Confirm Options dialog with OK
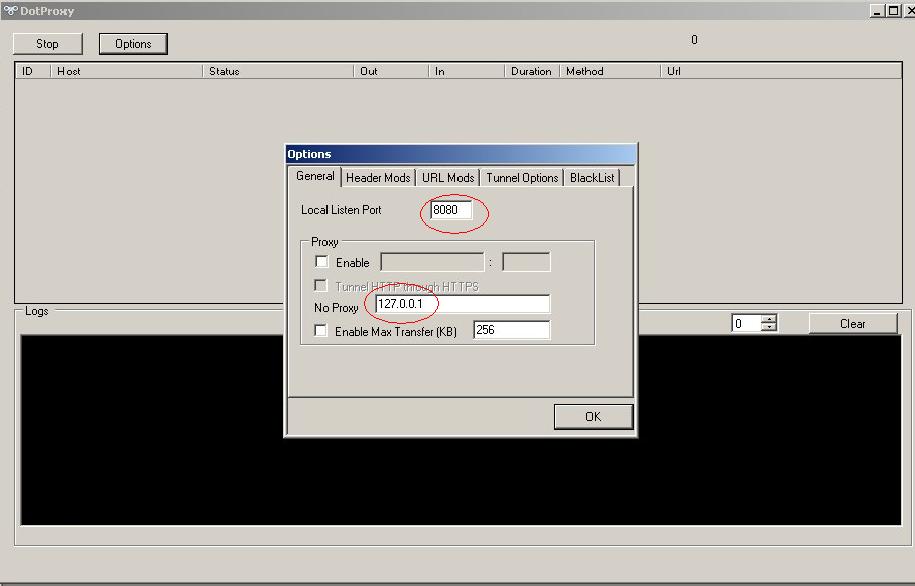Image resolution: width=915 pixels, height=586 pixels. click(593, 417)
